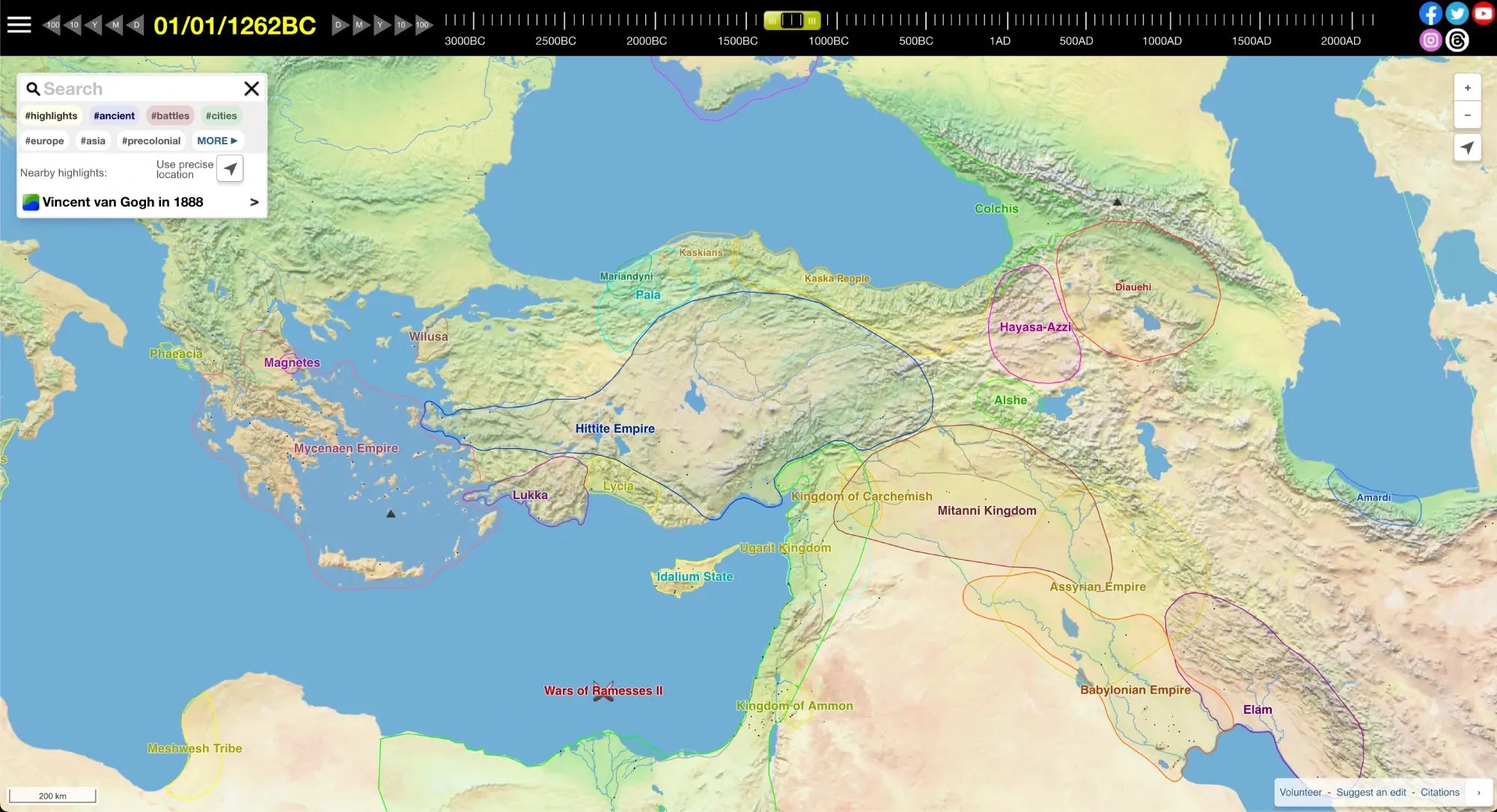This screenshot has width=1497, height=812.
Task: Click into the Search input field
Action: pos(140,89)
